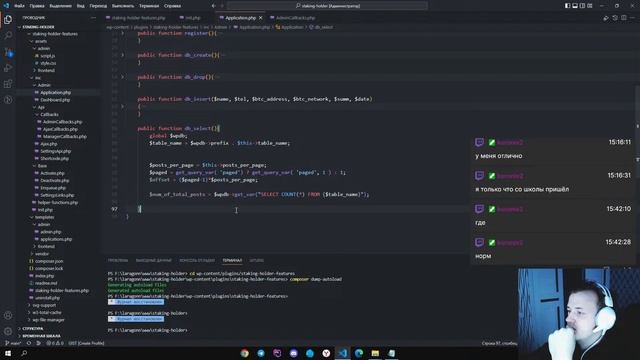The height and width of the screenshot is (360, 640).
Task: Open the Explorer view in activity bar
Action: (8, 19)
